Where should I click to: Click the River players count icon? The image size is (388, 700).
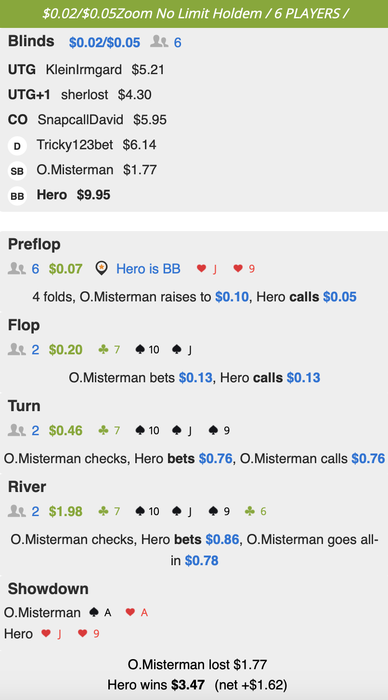click(17, 511)
